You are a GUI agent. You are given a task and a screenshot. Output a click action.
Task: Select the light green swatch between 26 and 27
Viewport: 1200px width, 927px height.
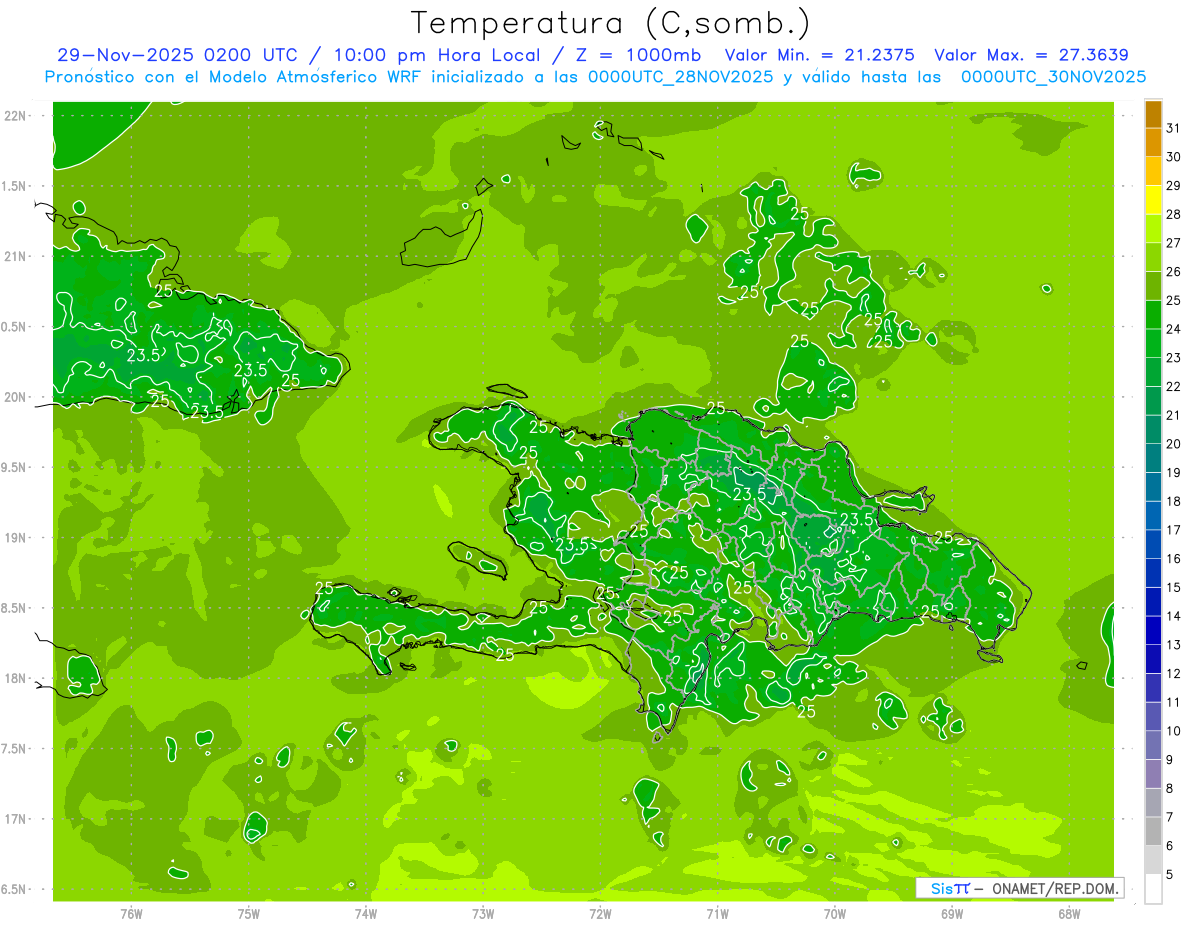click(1153, 258)
